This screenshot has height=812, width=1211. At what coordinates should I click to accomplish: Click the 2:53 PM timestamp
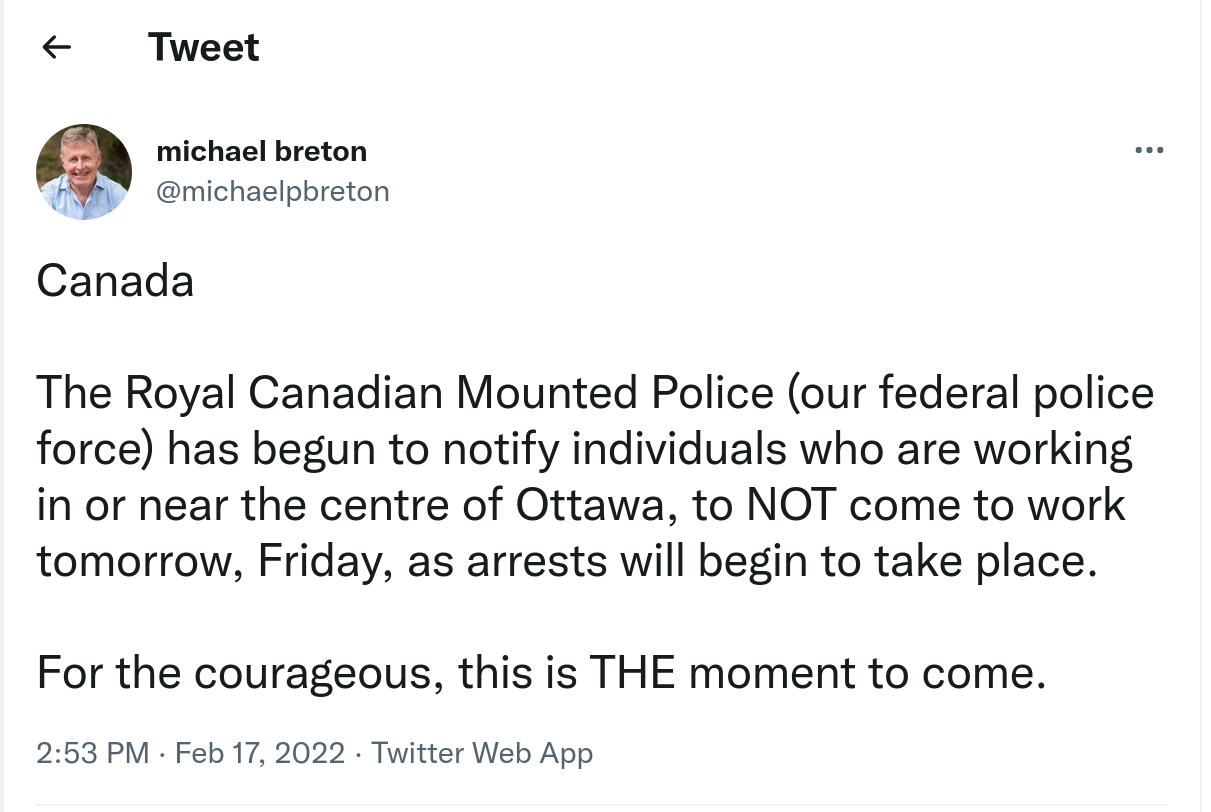(x=93, y=752)
